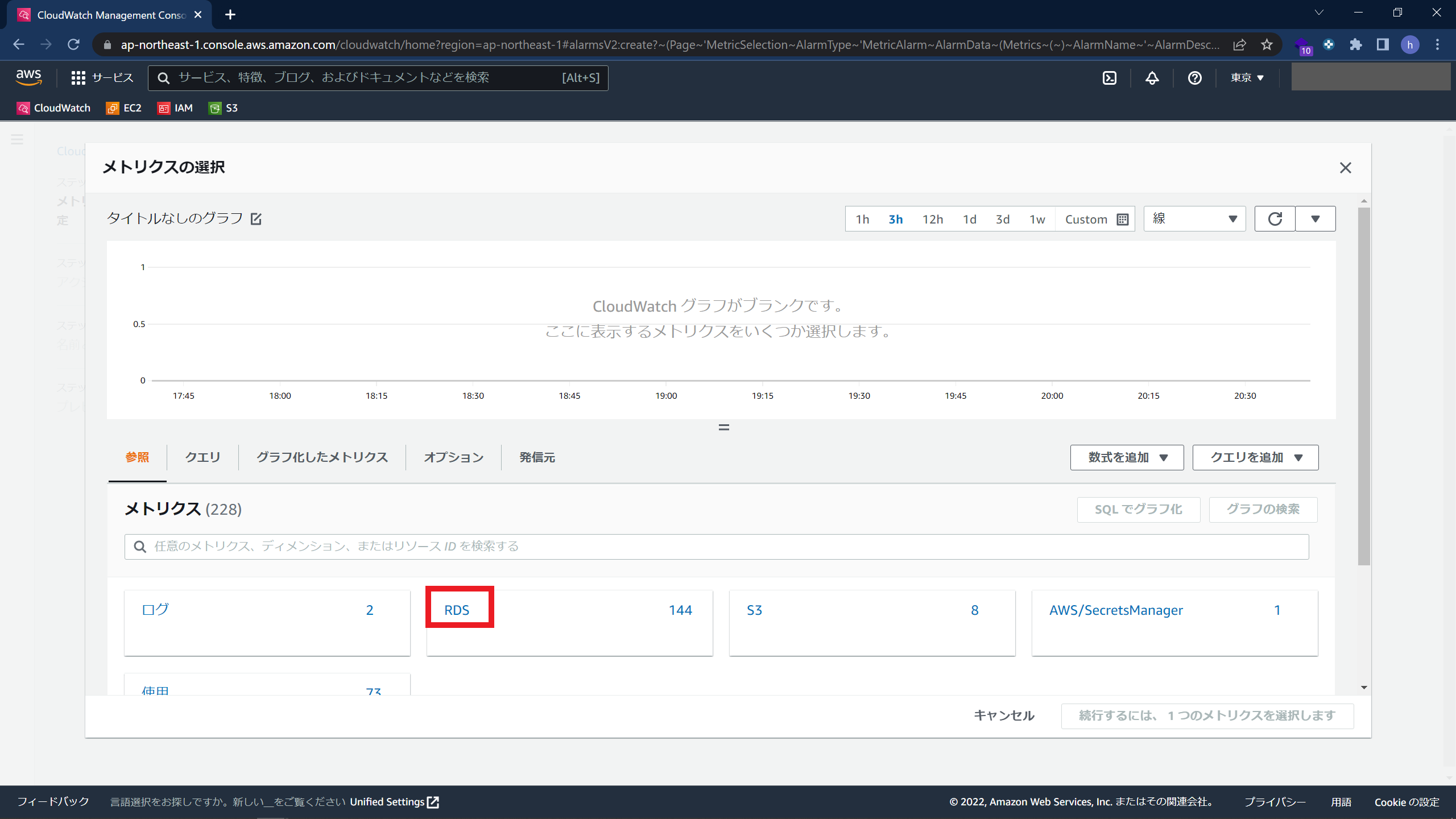Open Cookie の設定 in footer
This screenshot has width=1456, height=819.
(x=1407, y=802)
